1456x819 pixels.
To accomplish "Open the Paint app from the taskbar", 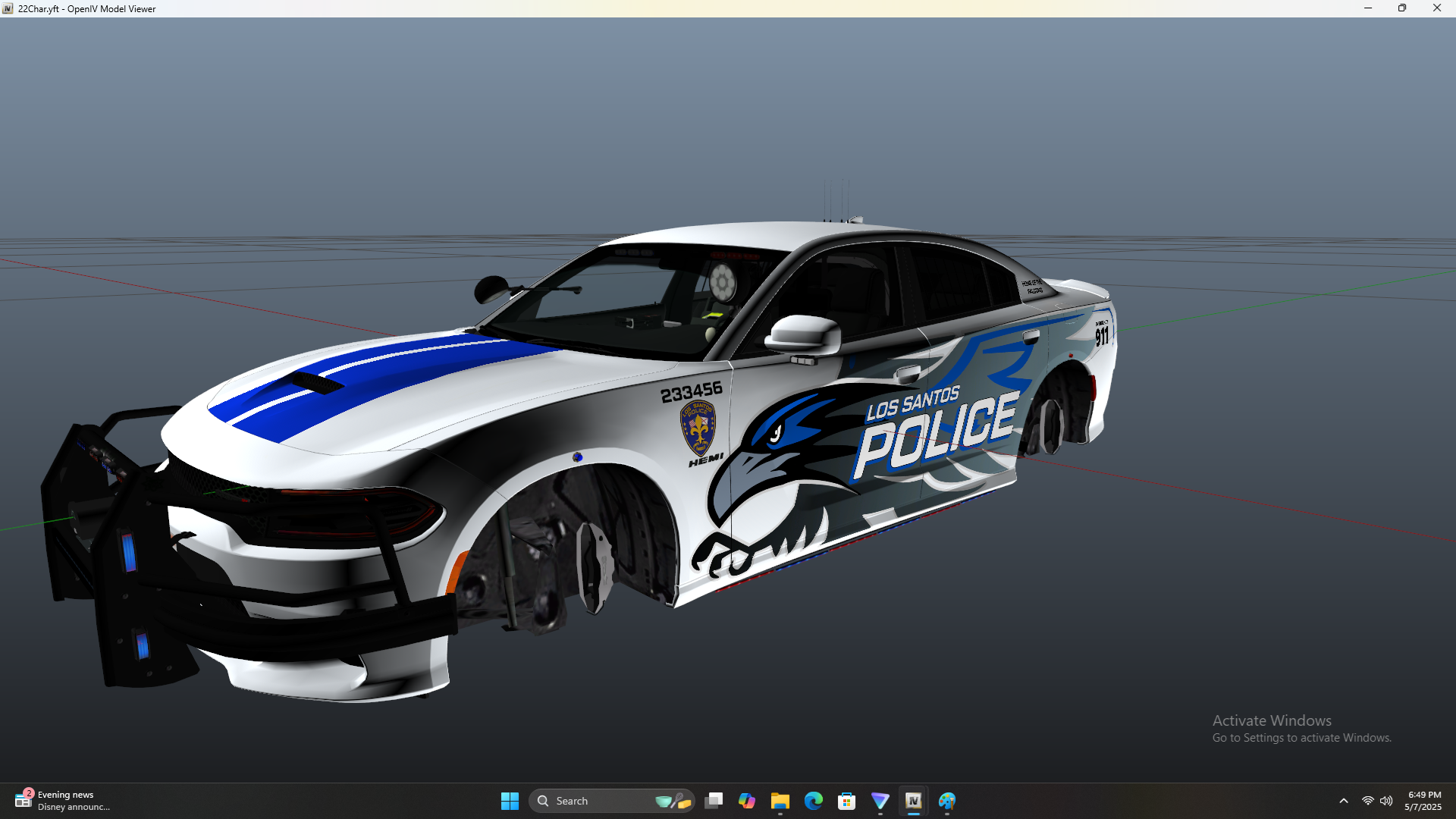I will tap(947, 801).
